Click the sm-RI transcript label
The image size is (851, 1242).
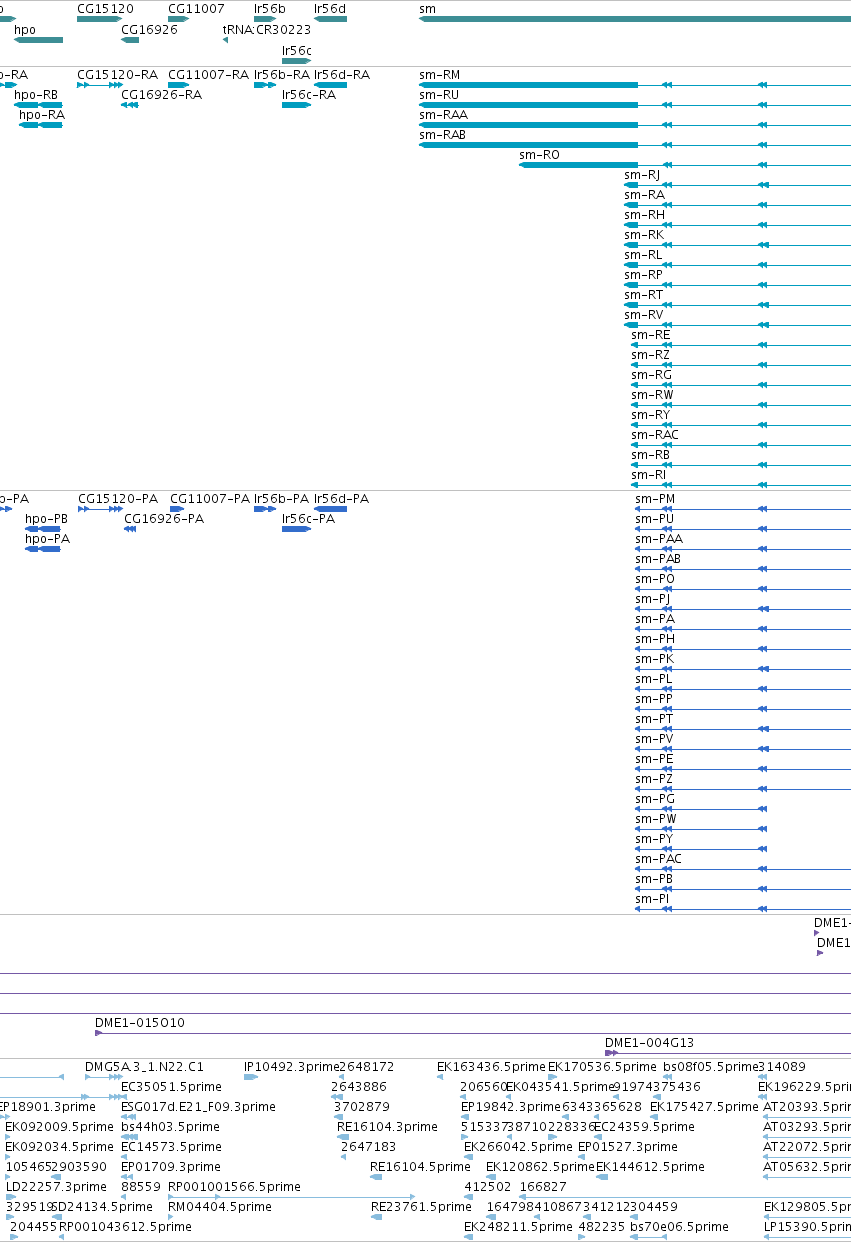[x=648, y=475]
